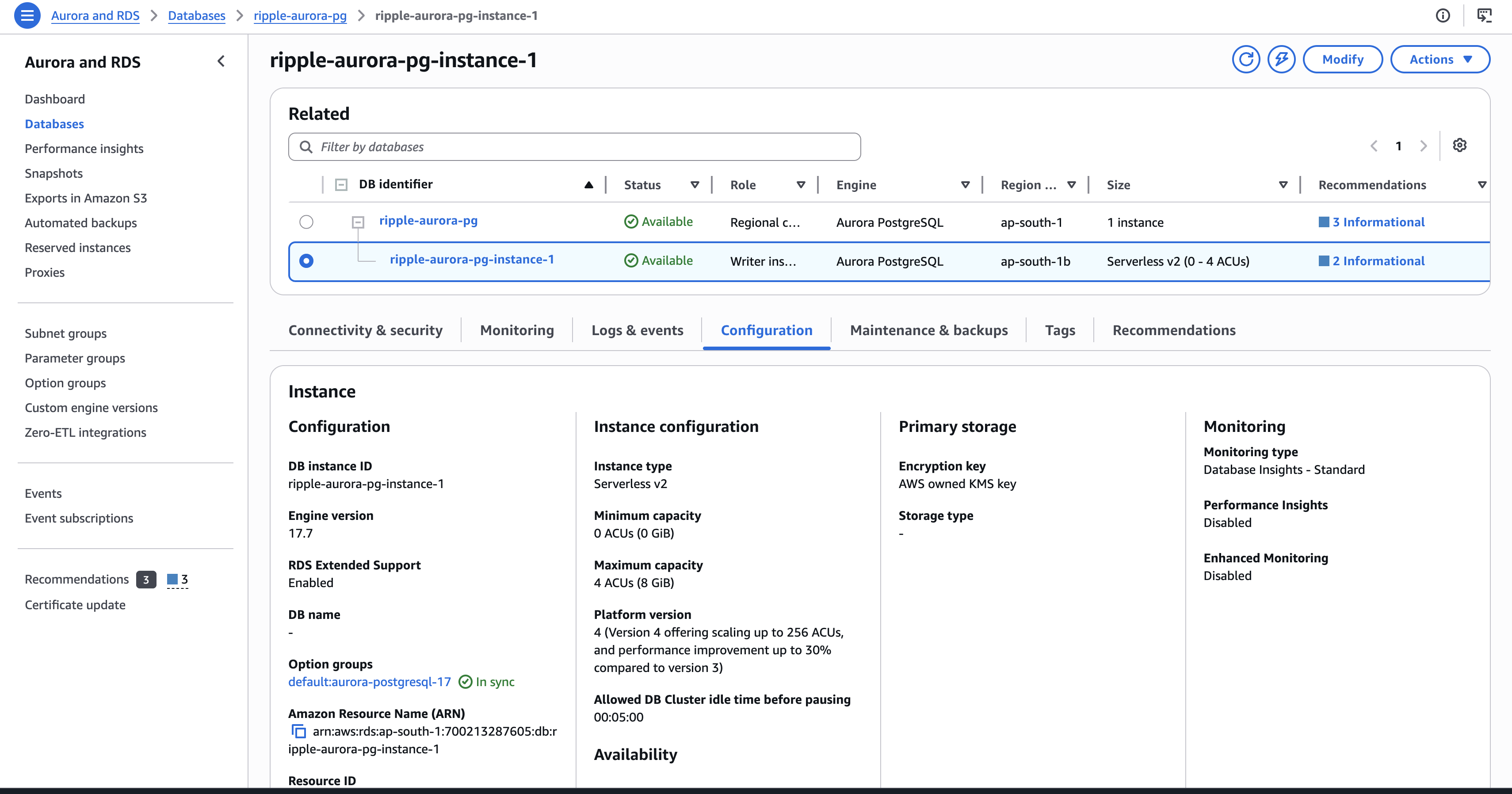Viewport: 1512px width, 794px height.
Task: Open ripple-aurora-pg breadcrumb link
Action: tap(300, 16)
